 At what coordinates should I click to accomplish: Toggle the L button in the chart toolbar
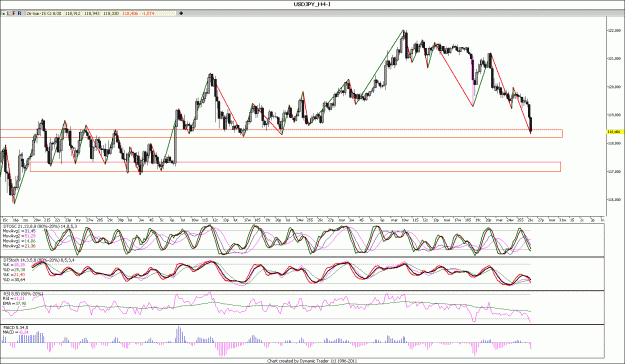coord(8,13)
